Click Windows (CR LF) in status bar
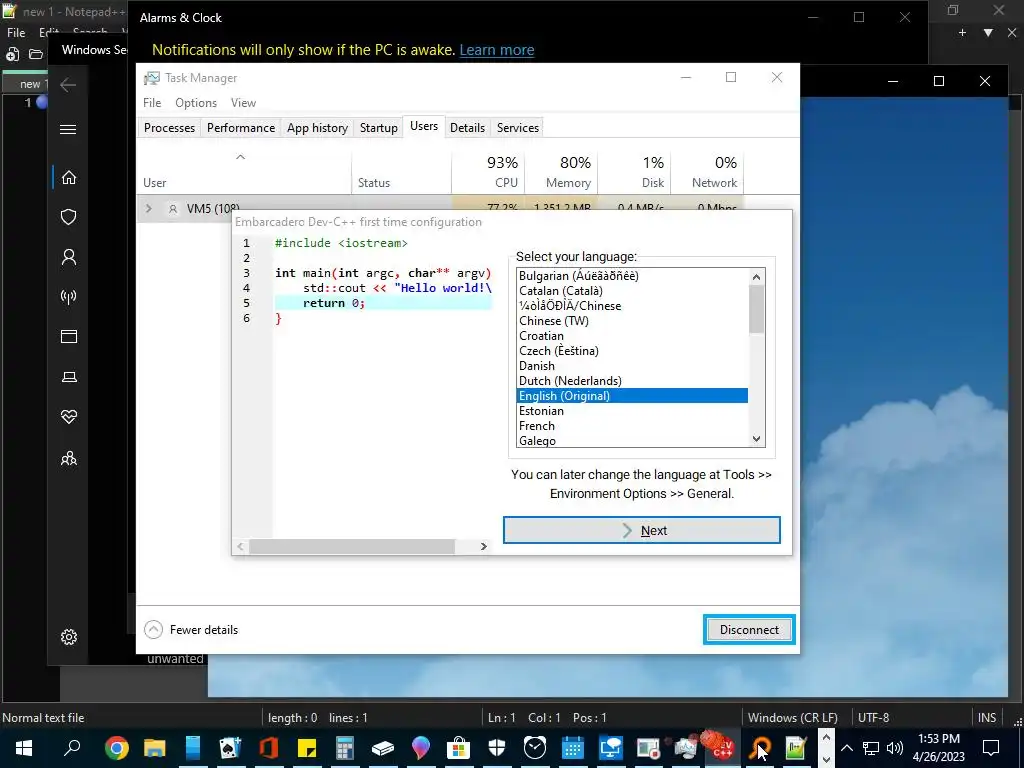1024x768 pixels. click(x=792, y=718)
